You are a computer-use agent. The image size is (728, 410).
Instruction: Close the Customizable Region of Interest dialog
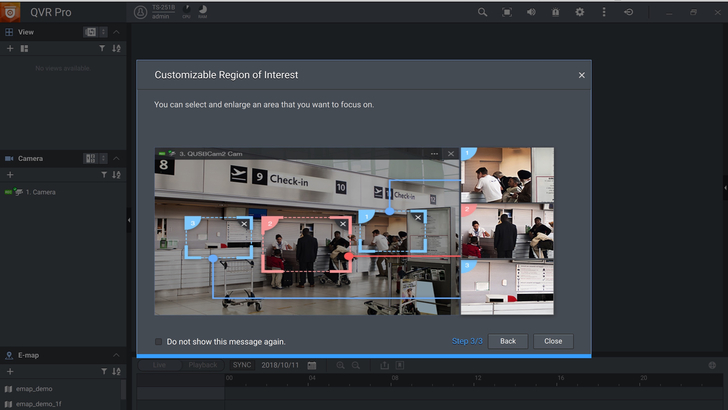pos(582,75)
